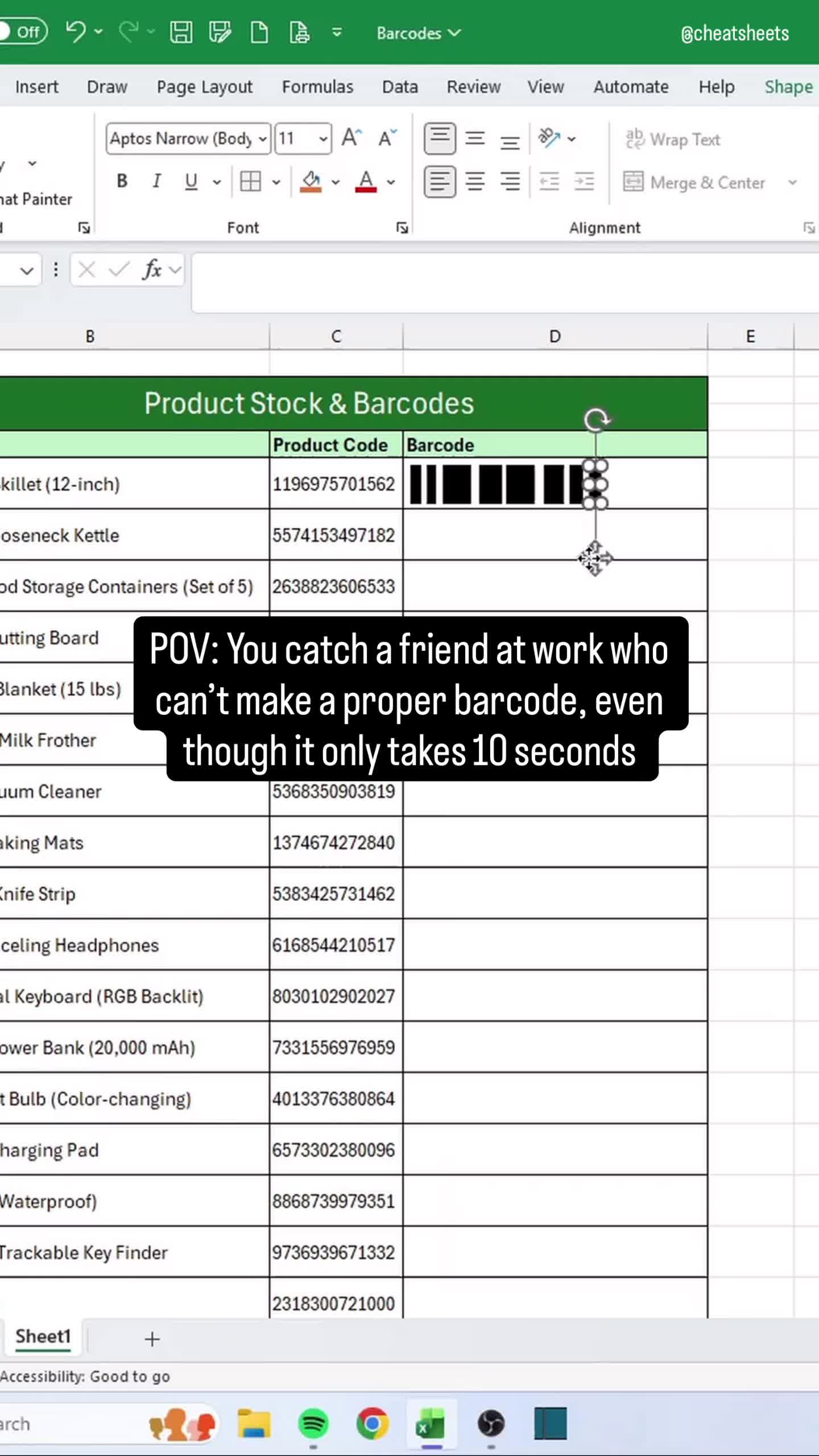Select Middle Align icon
The image size is (819, 1456).
475,138
